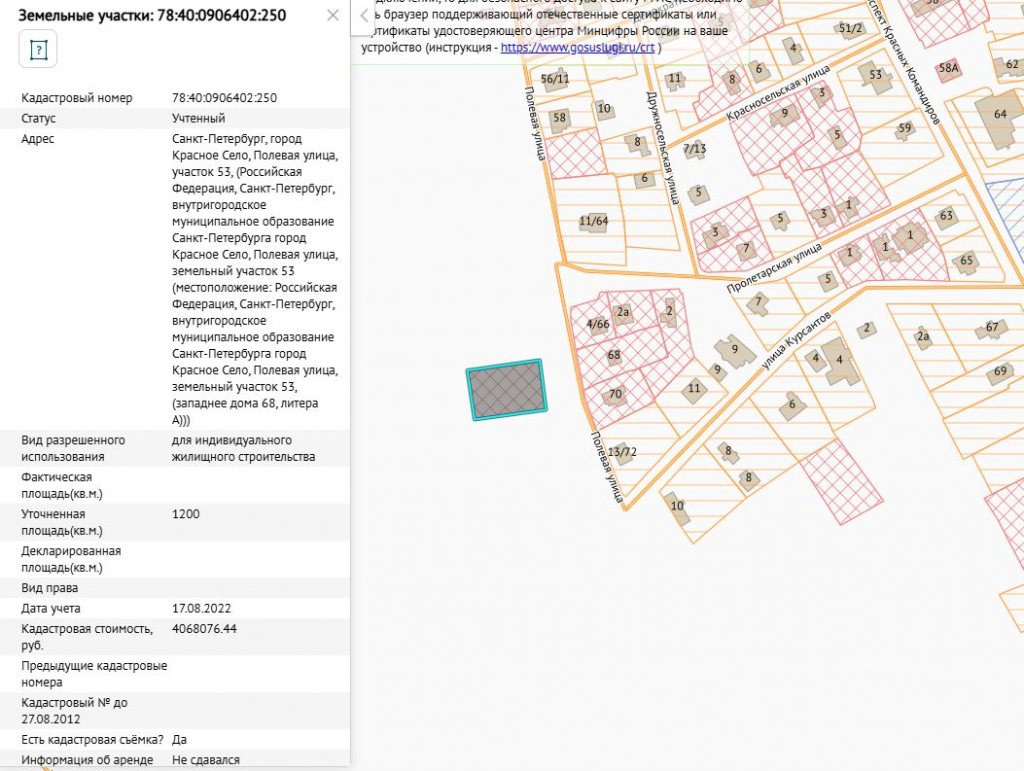The image size is (1024, 771).
Task: Click building 68 on the map
Action: [x=614, y=356]
